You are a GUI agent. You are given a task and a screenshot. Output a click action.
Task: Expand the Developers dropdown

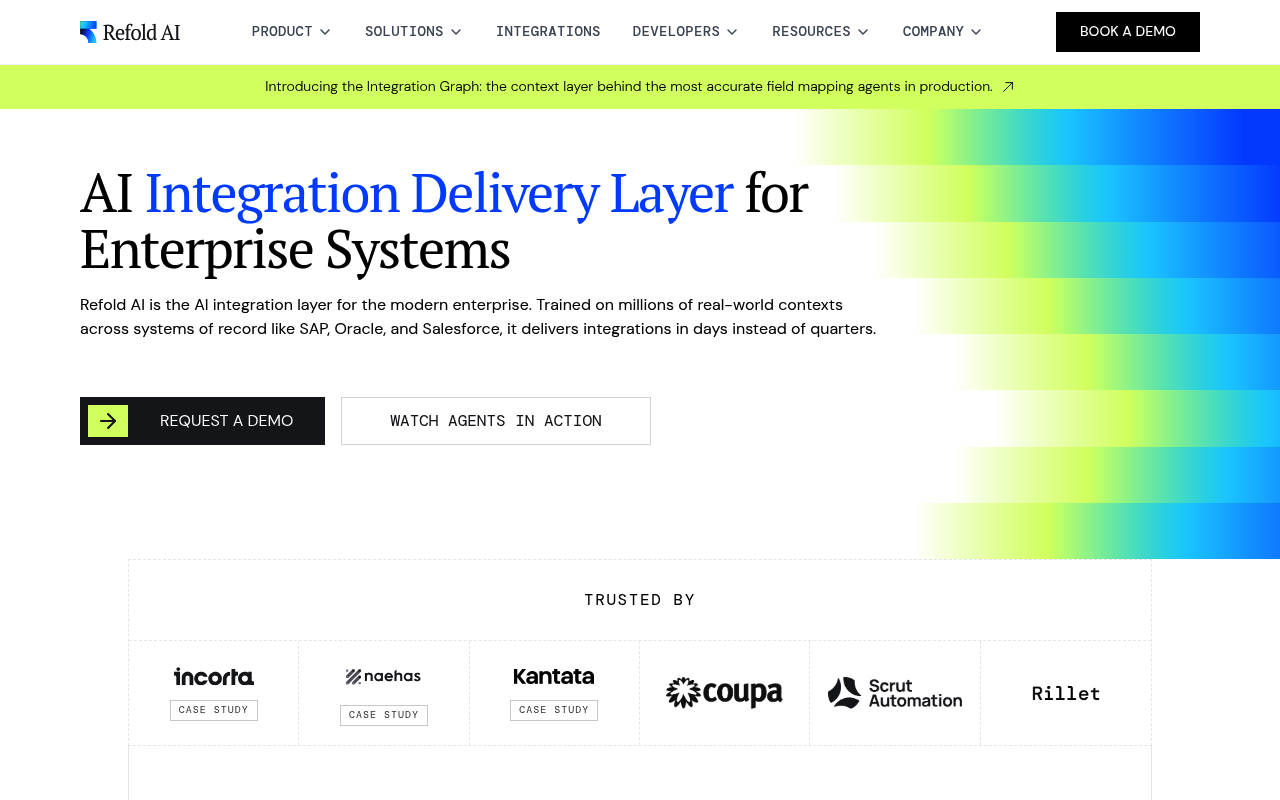click(685, 32)
